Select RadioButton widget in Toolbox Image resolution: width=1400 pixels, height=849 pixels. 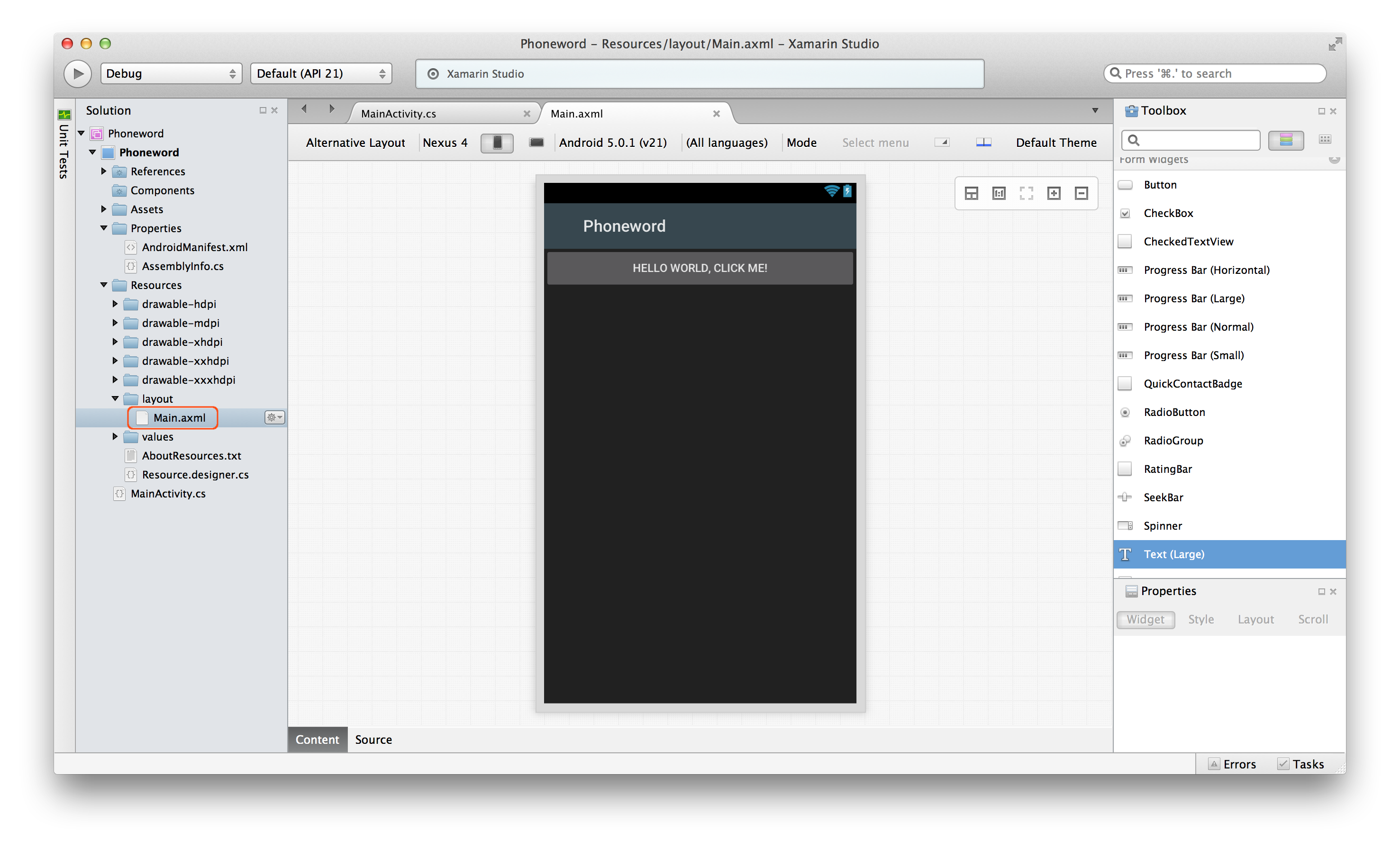[x=1174, y=412]
